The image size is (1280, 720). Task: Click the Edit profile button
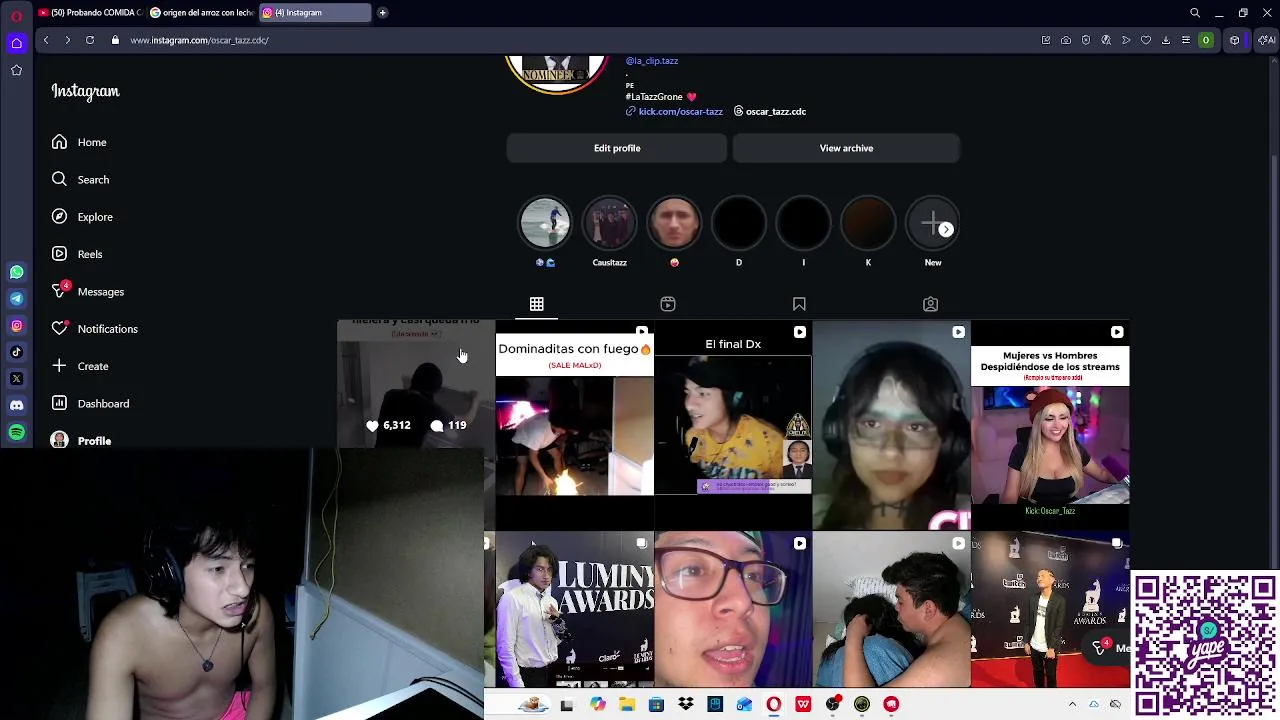tap(617, 148)
